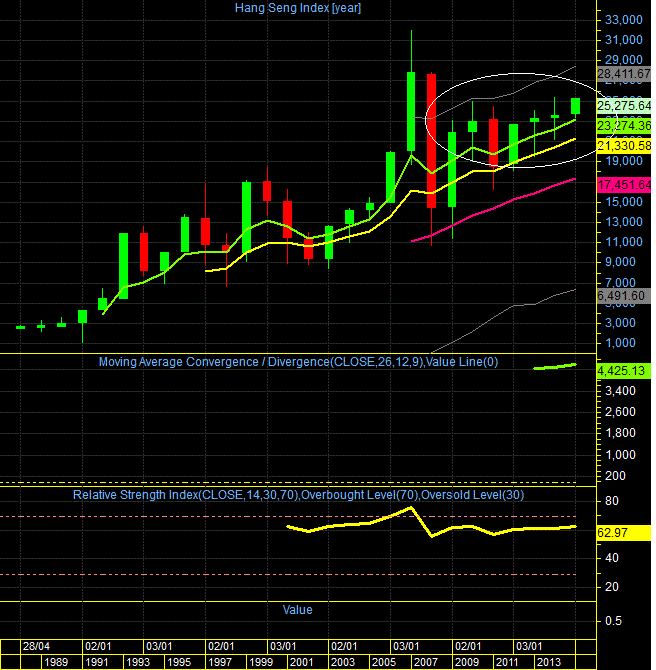Click the 'Value' panel title
Image resolution: width=656 pixels, height=670 pixels.
click(297, 610)
